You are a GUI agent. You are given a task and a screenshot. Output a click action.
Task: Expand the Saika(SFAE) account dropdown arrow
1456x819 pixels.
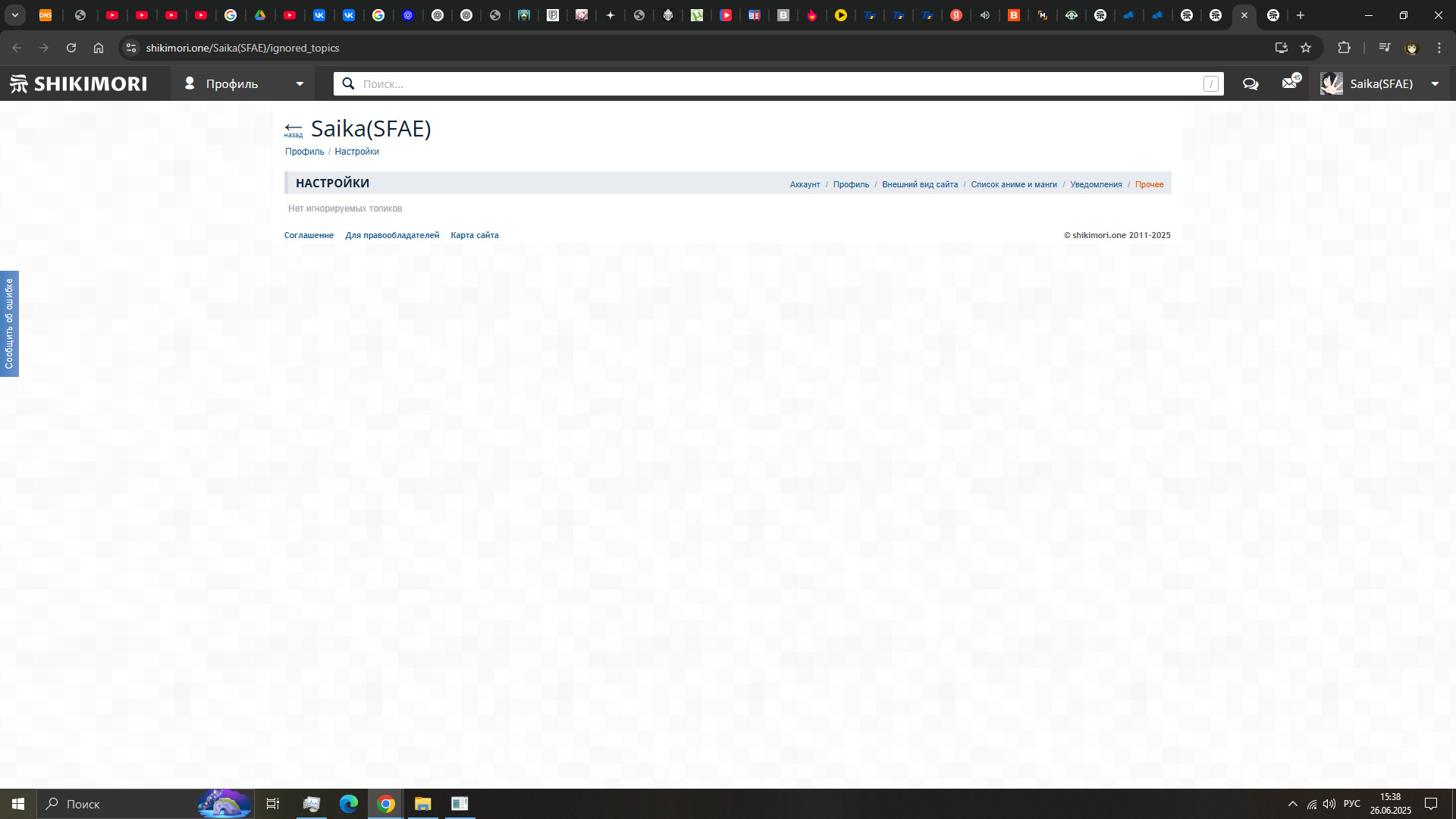[x=1435, y=84]
